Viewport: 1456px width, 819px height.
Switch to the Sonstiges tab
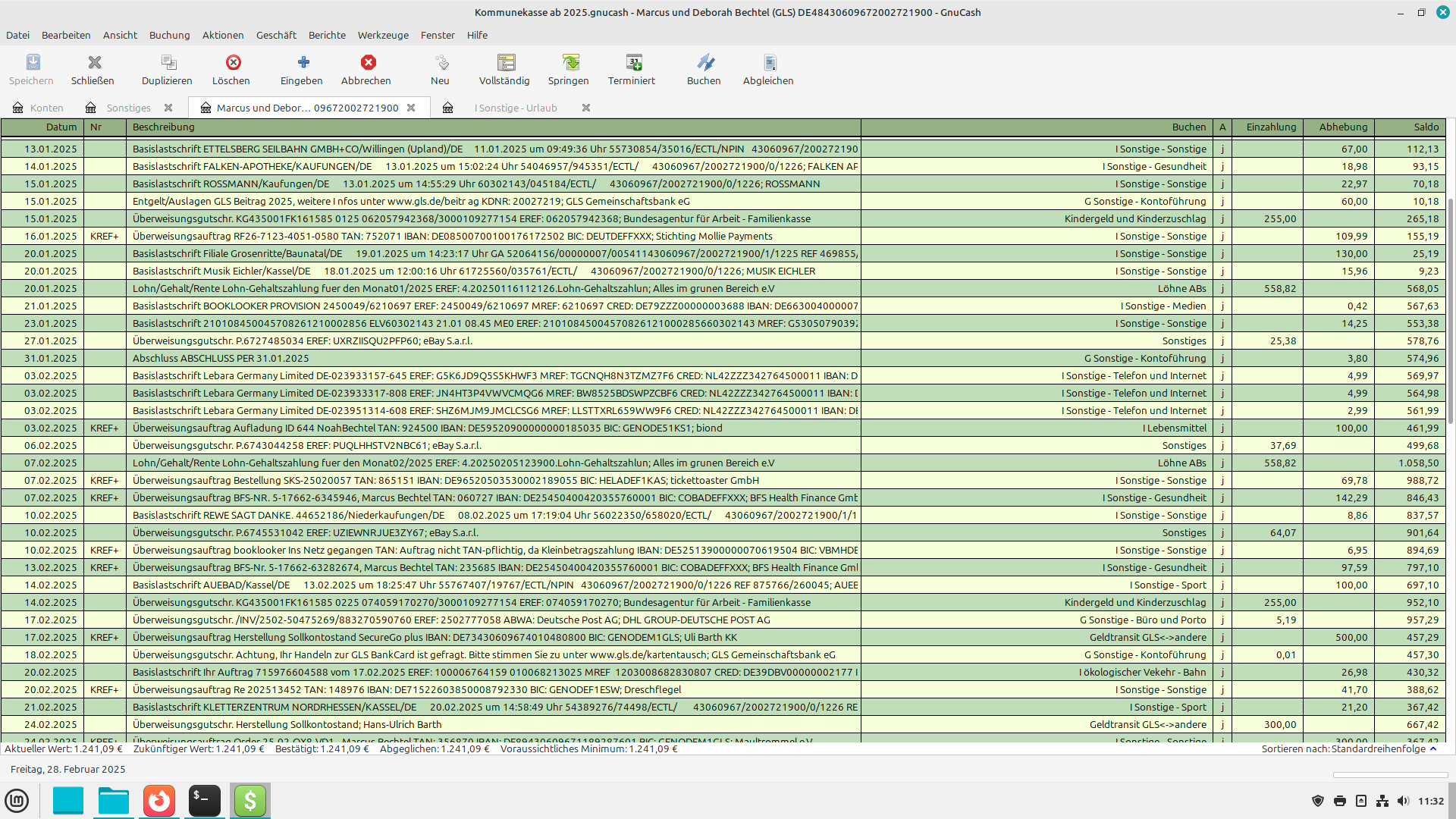(x=129, y=108)
